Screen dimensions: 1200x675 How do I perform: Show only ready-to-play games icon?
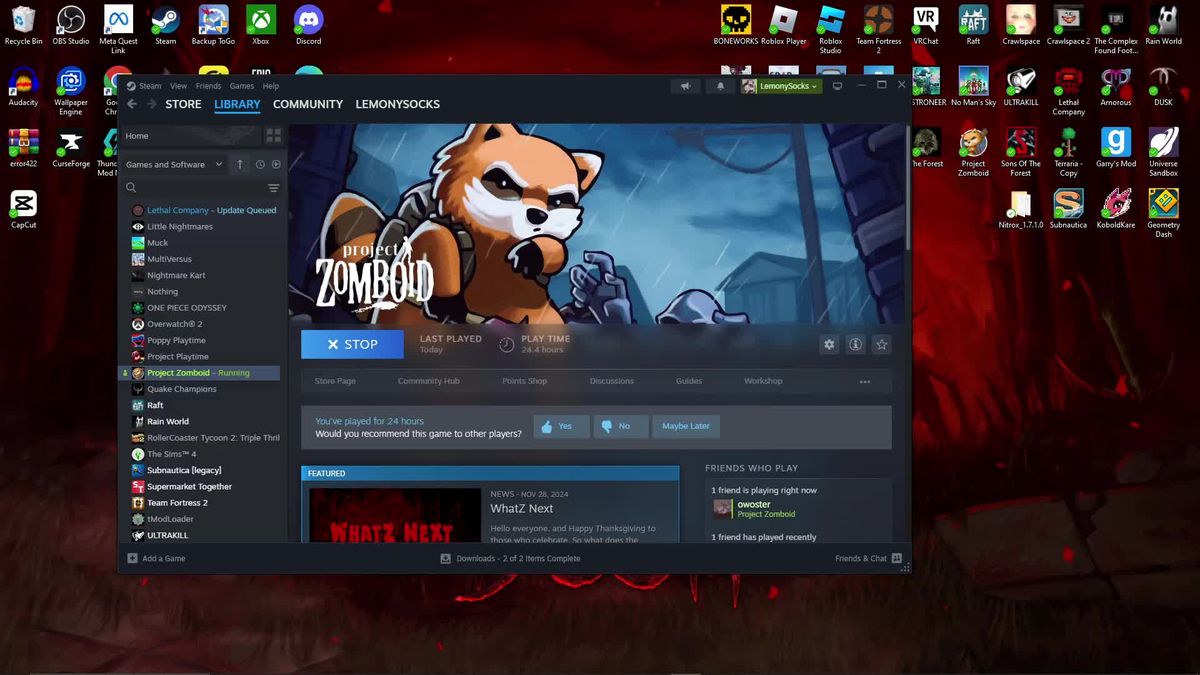pos(276,164)
